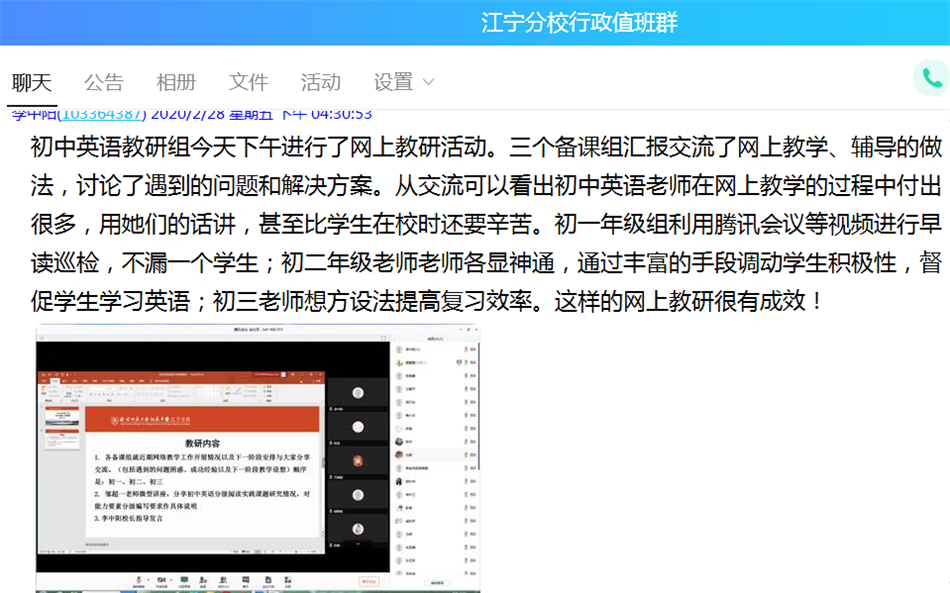
Task: Go to the 文件 tab
Action: coord(248,82)
